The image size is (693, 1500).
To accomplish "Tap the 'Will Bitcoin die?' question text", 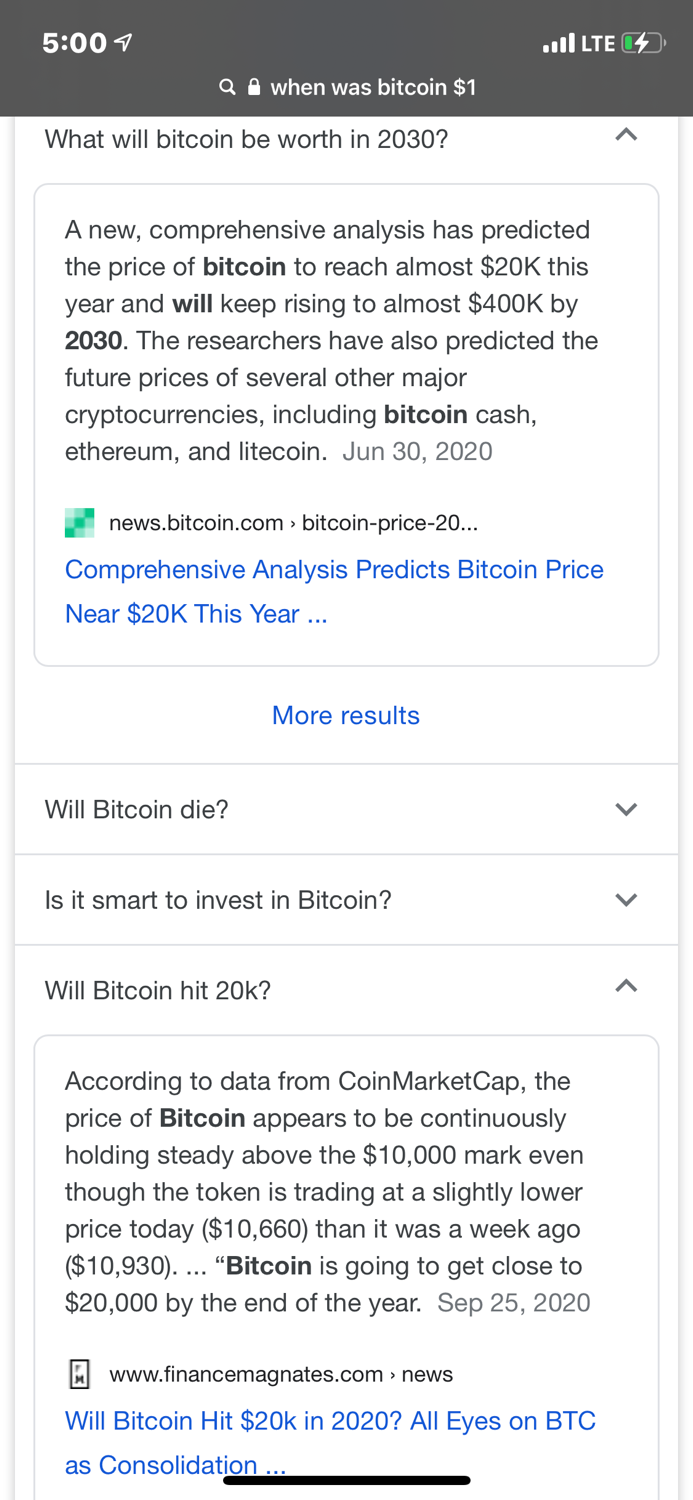I will pos(137,809).
